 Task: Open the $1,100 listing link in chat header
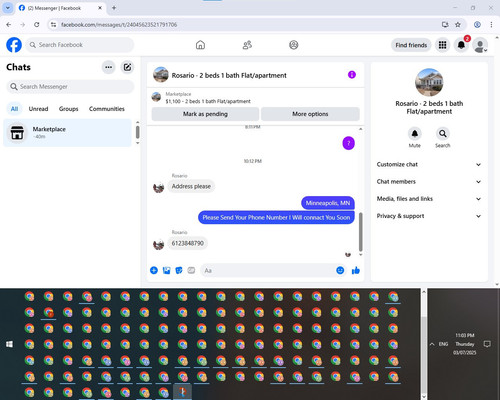pyautogui.click(x=208, y=101)
